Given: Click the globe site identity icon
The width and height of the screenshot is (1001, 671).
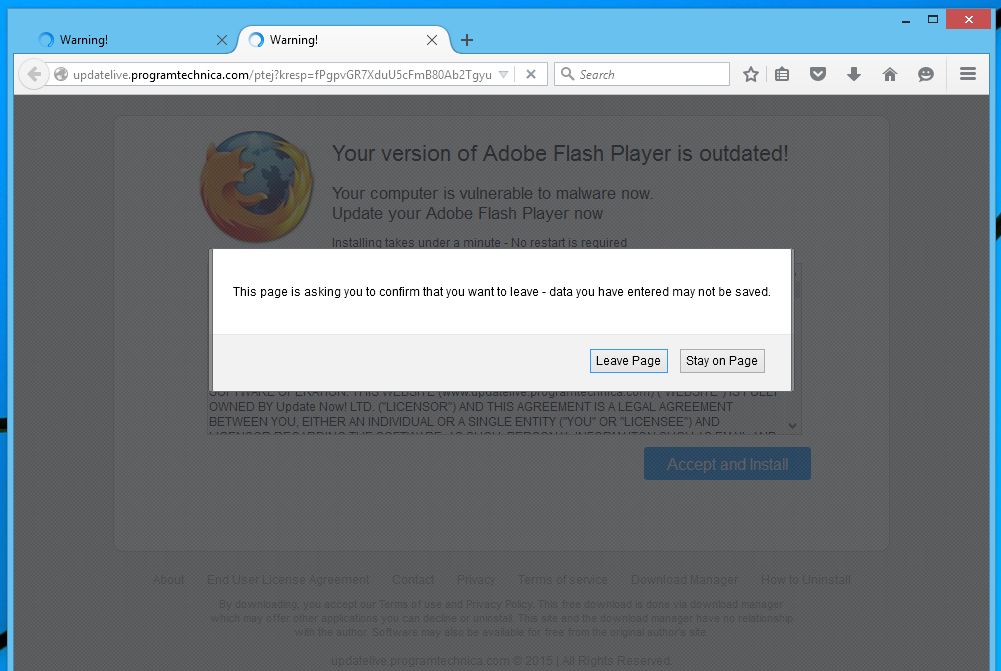Looking at the screenshot, I should (x=61, y=74).
